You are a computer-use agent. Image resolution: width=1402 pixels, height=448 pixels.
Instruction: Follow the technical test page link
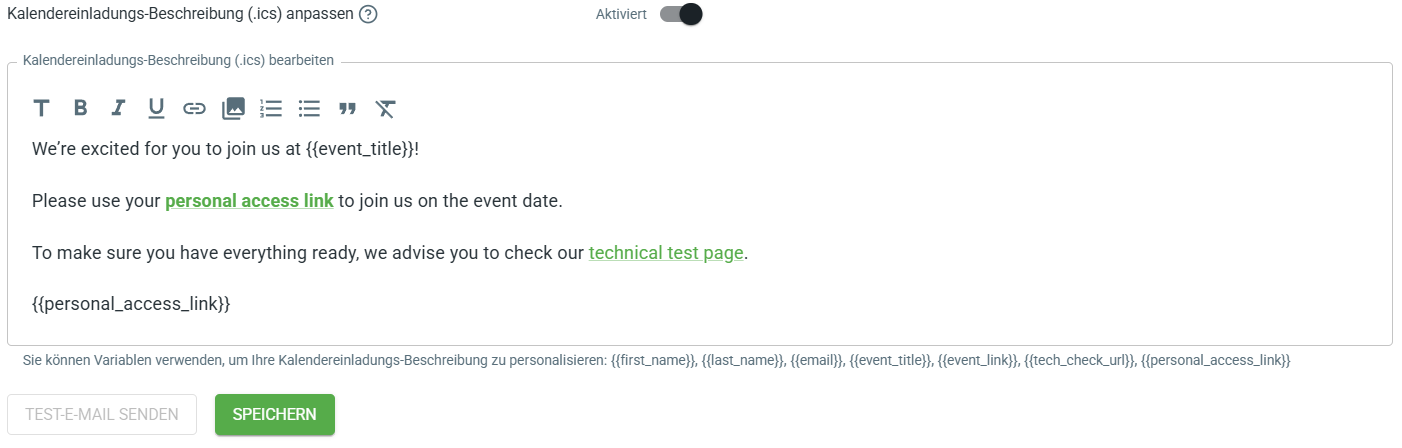(666, 253)
